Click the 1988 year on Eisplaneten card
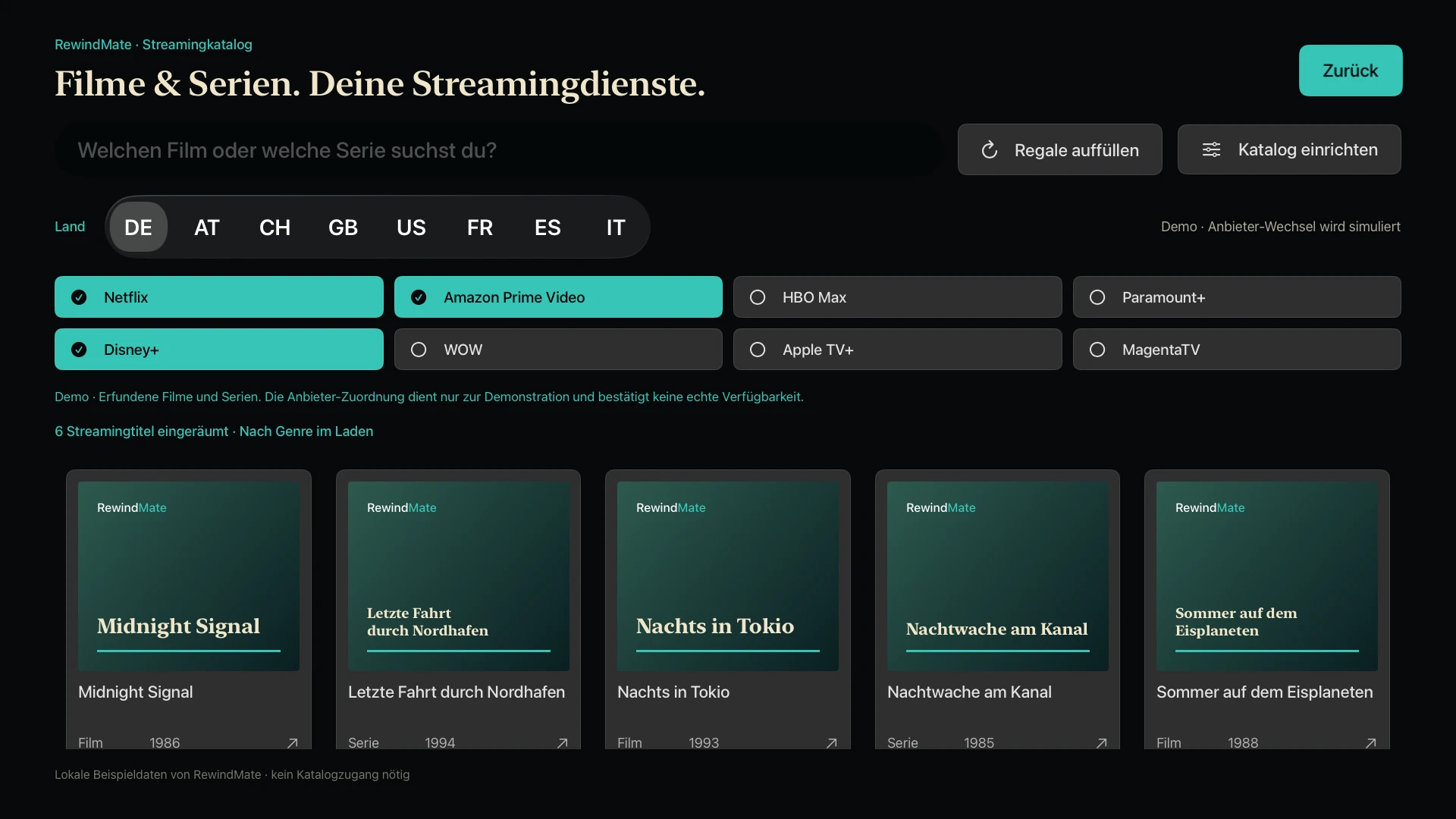 pyautogui.click(x=1243, y=743)
